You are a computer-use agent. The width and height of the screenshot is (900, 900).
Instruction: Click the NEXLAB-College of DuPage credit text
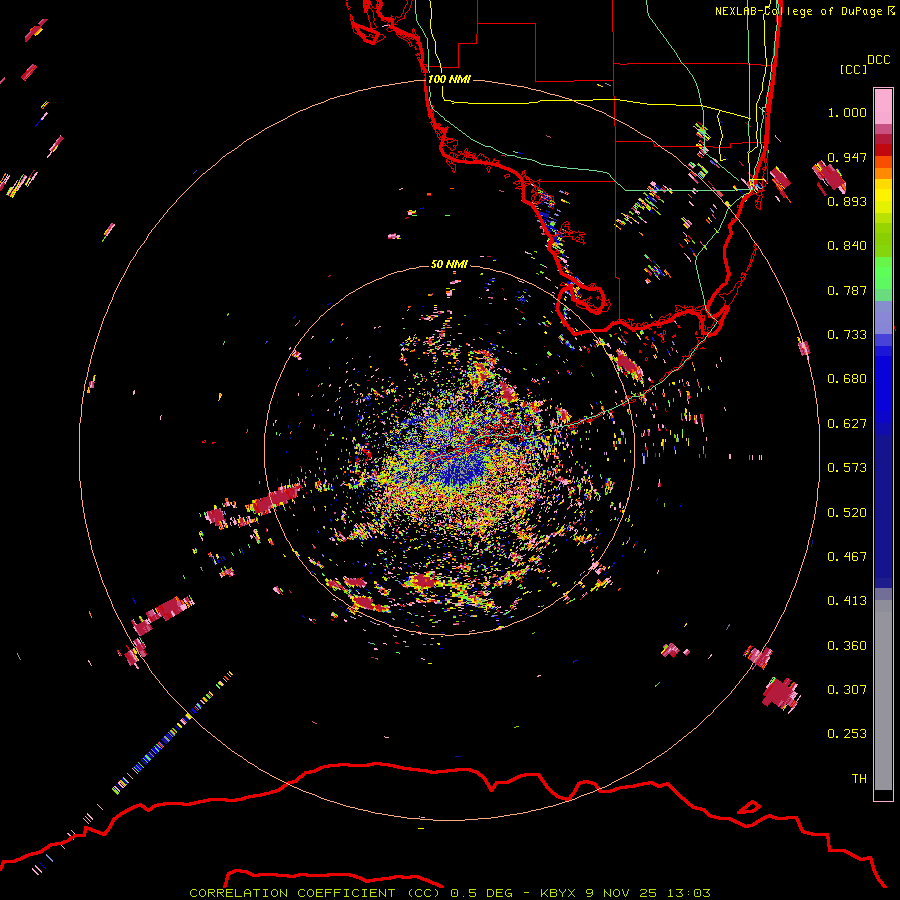pos(804,11)
